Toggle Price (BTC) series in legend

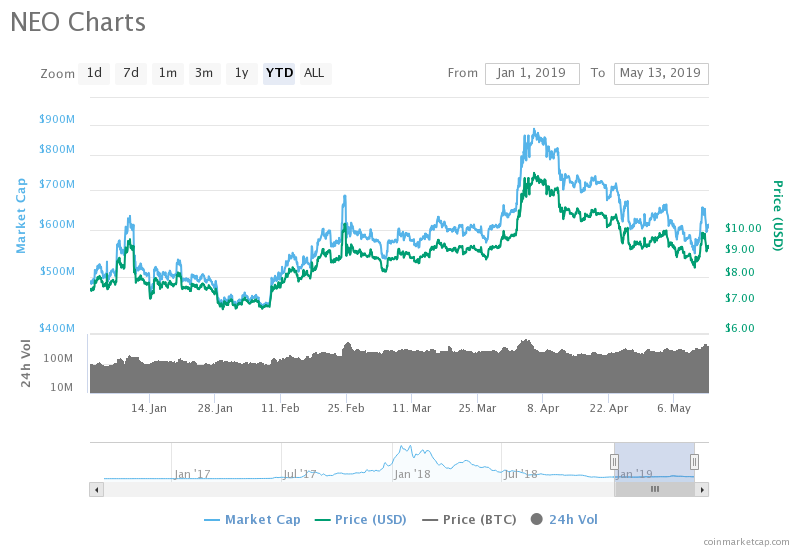pyautogui.click(x=469, y=520)
